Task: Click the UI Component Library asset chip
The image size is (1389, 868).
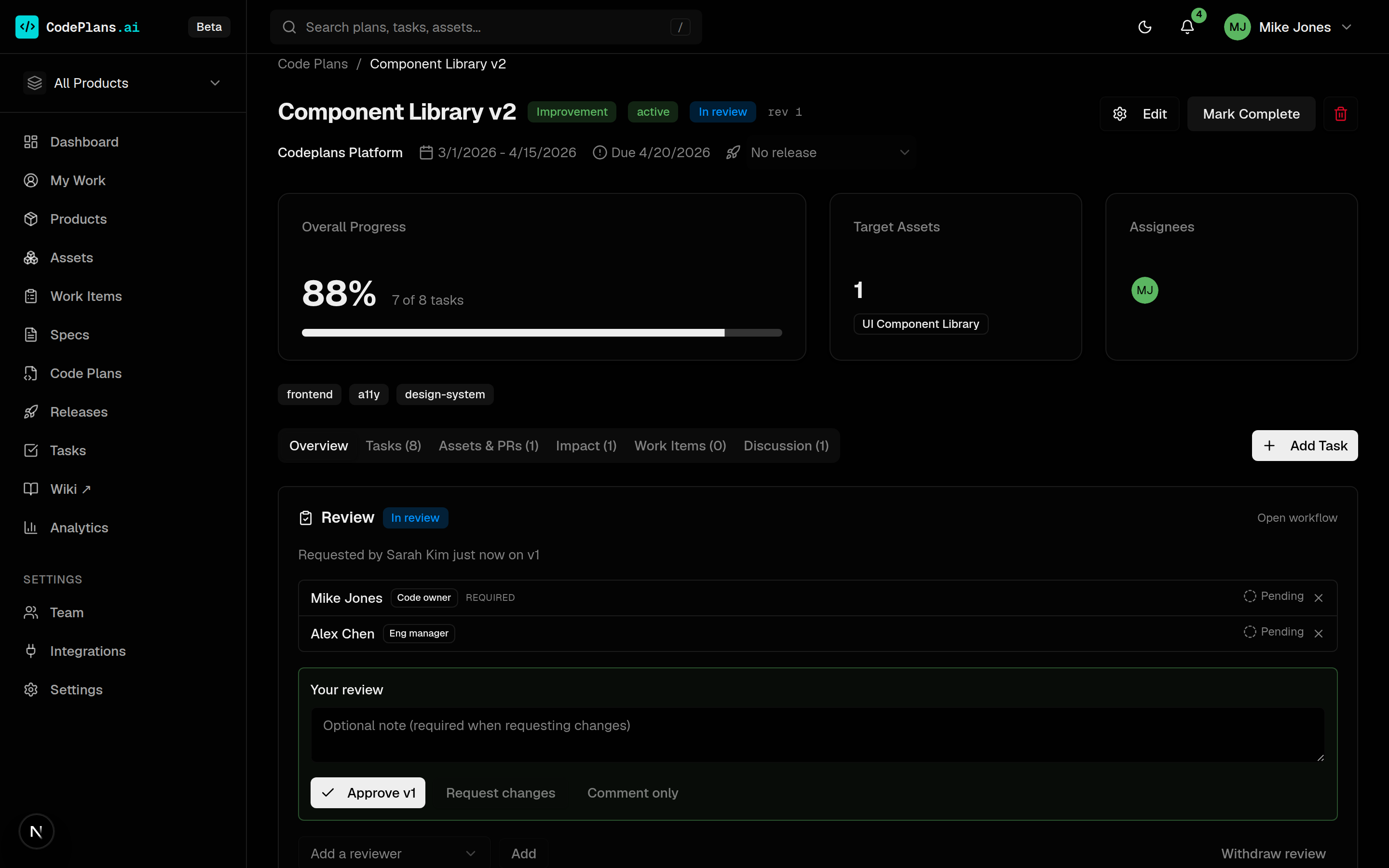Action: (921, 324)
